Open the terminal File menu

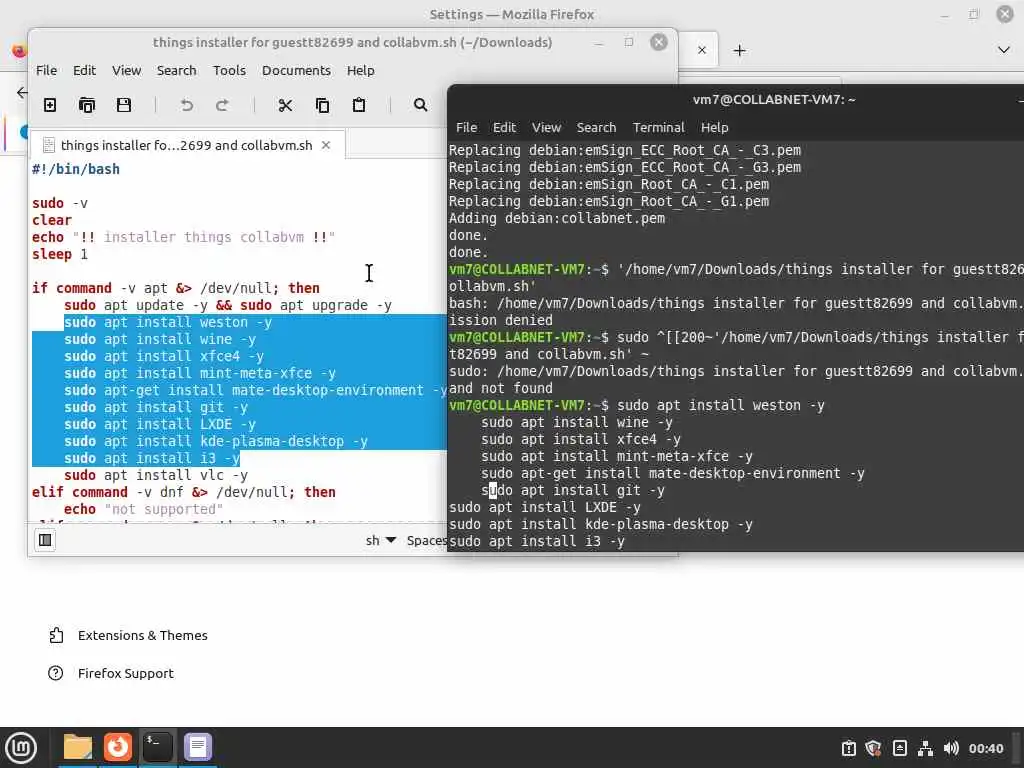click(466, 127)
